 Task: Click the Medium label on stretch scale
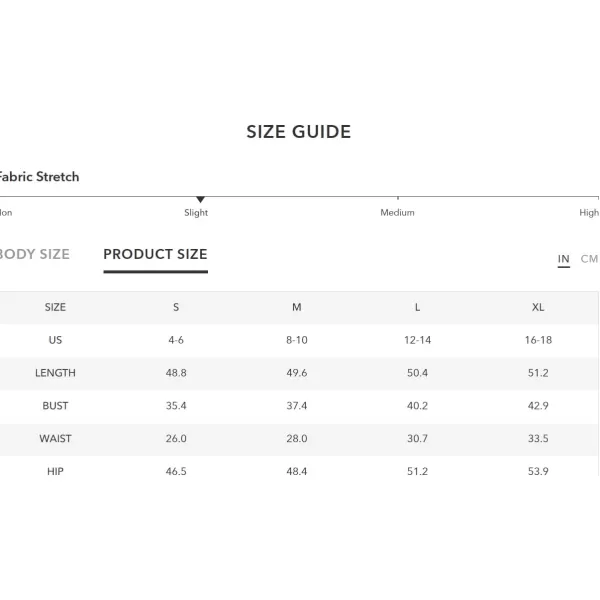pos(397,212)
